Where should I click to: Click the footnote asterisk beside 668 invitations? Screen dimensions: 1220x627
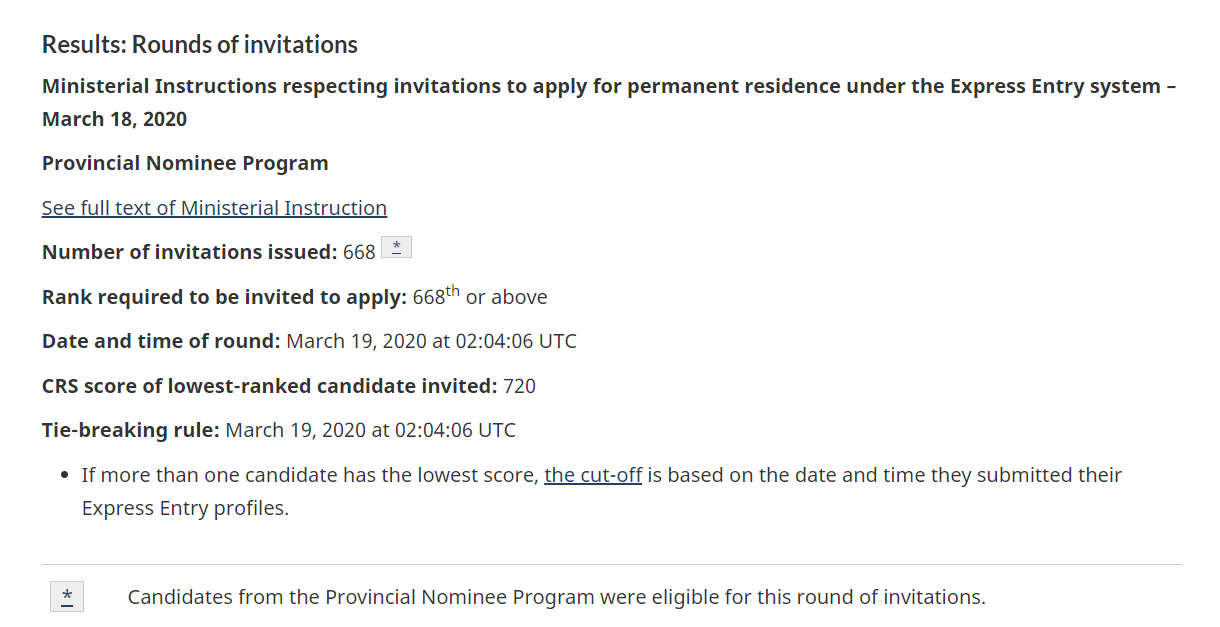pyautogui.click(x=396, y=248)
